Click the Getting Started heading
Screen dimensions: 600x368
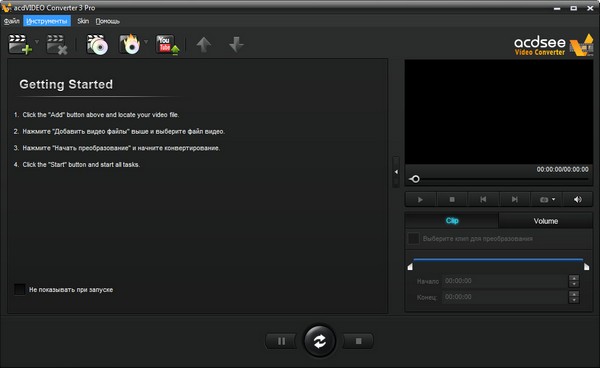click(66, 84)
